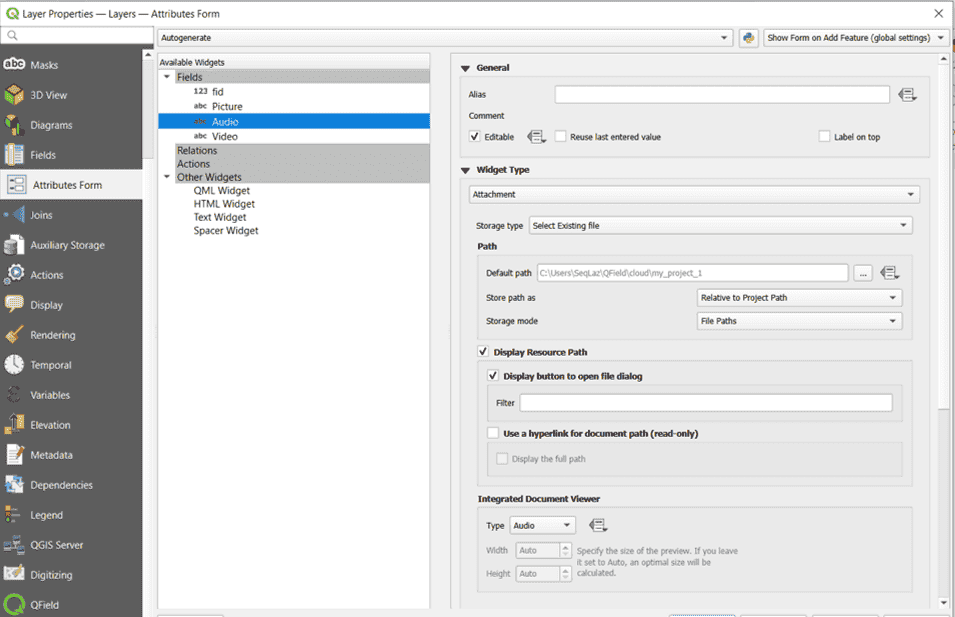The height and width of the screenshot is (617, 955).
Task: Uncheck the Editable checkbox
Action: 475,137
